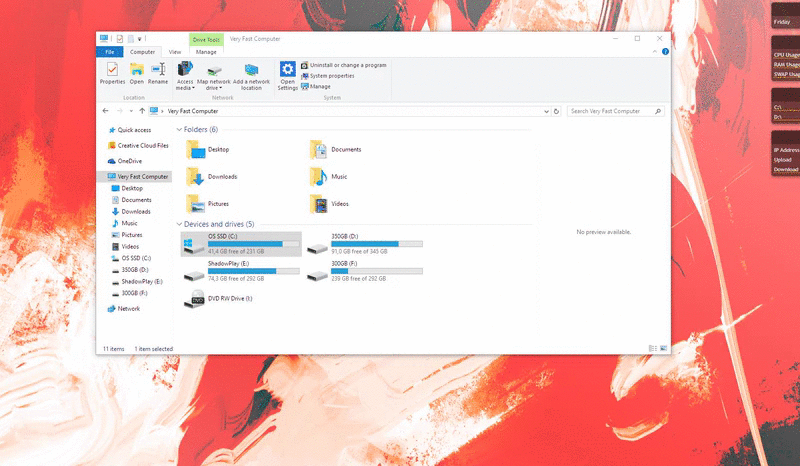Viewport: 800px width, 466px height.
Task: Expand the address bar history dropdown
Action: point(546,111)
